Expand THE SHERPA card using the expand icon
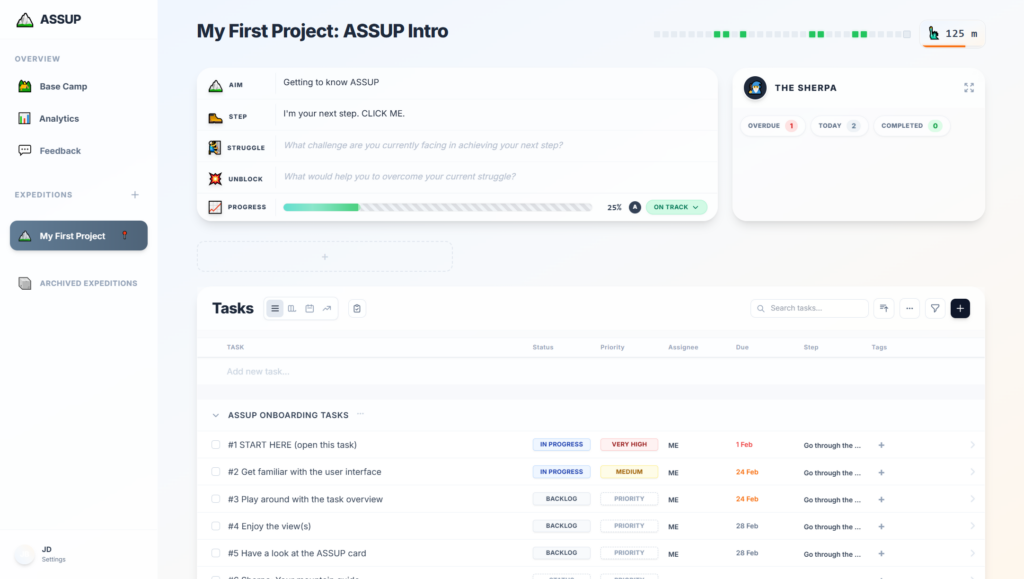The image size is (1024, 579). click(x=968, y=87)
